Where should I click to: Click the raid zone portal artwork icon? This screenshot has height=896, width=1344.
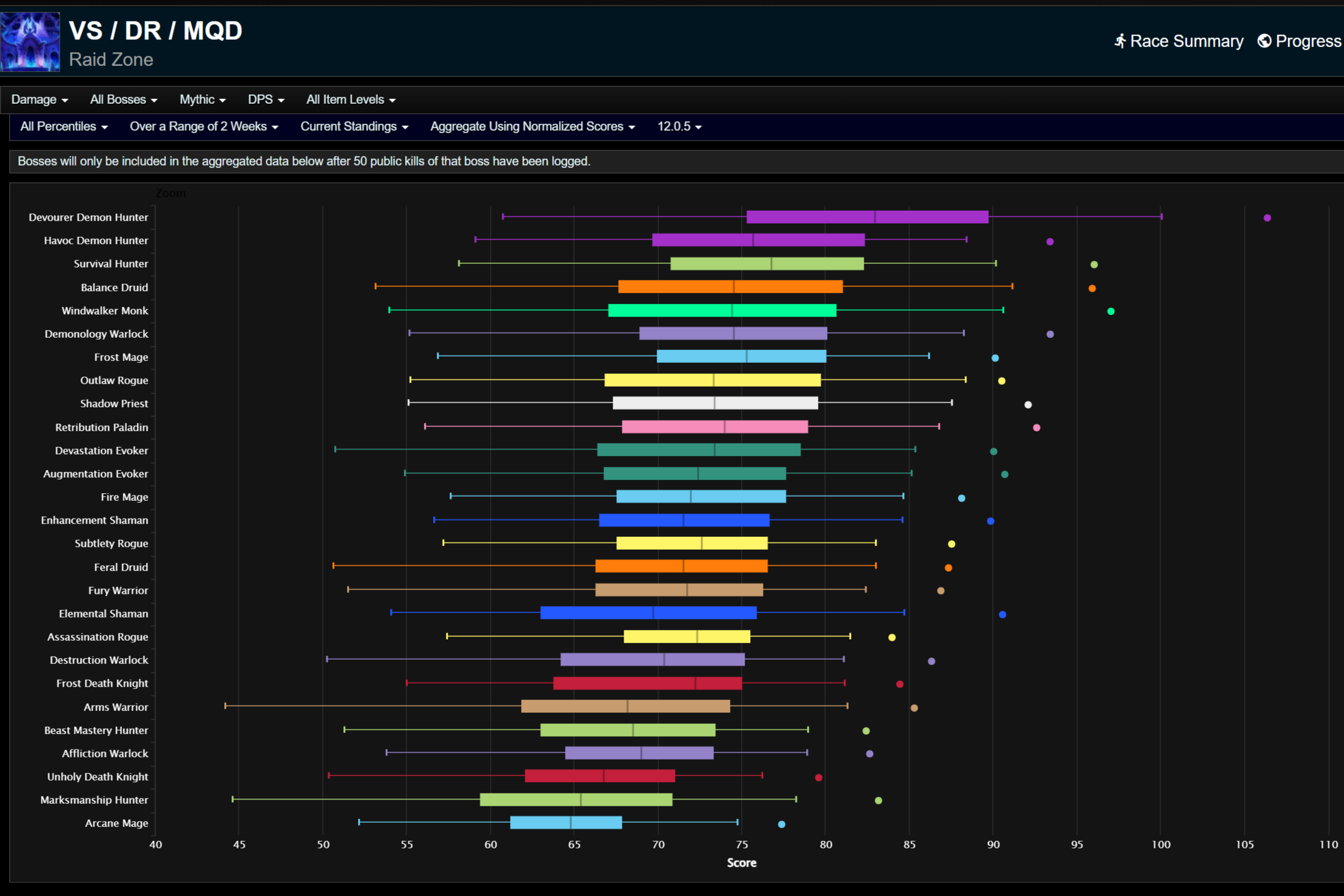30,42
